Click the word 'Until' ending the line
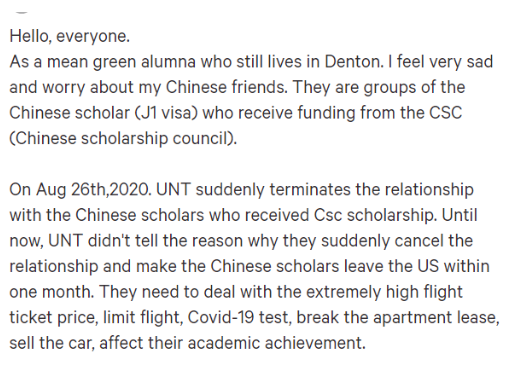This screenshot has height=367, width=511. pos(460,215)
